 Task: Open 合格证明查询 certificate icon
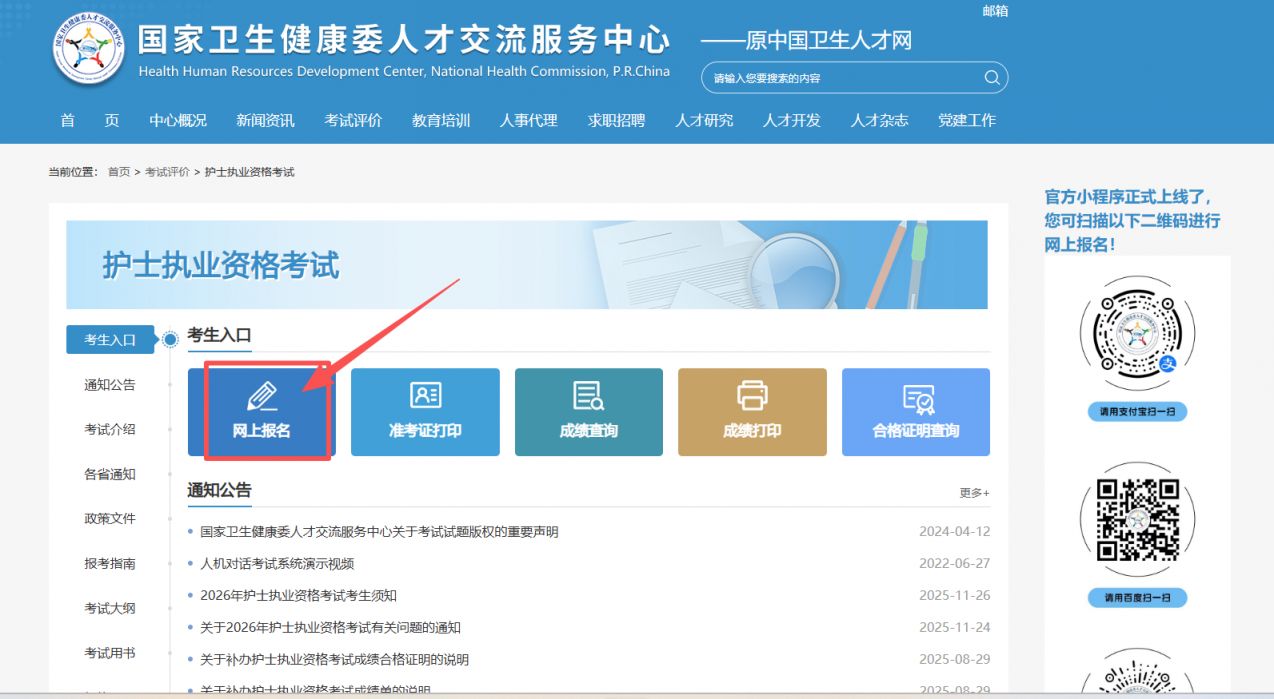[x=916, y=396]
